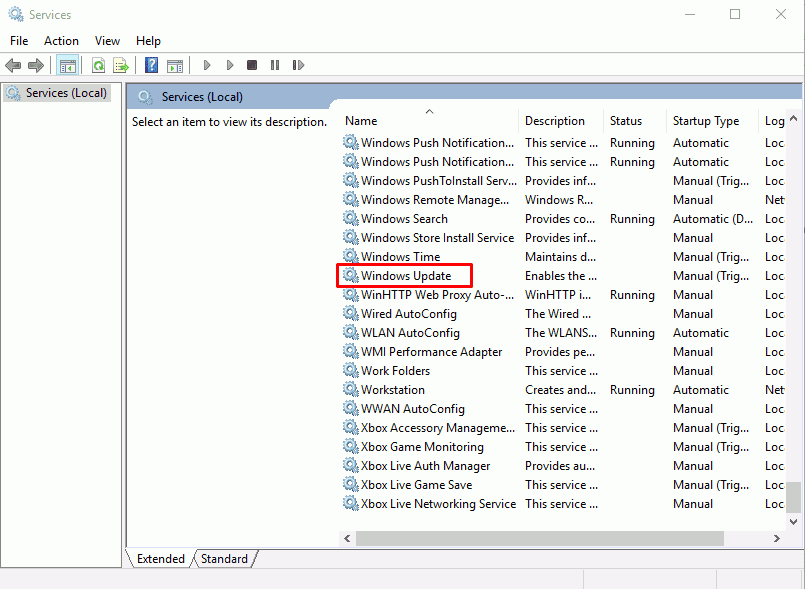Select the WLAN AutoConfig service name
The width and height of the screenshot is (805, 589).
[x=410, y=333]
